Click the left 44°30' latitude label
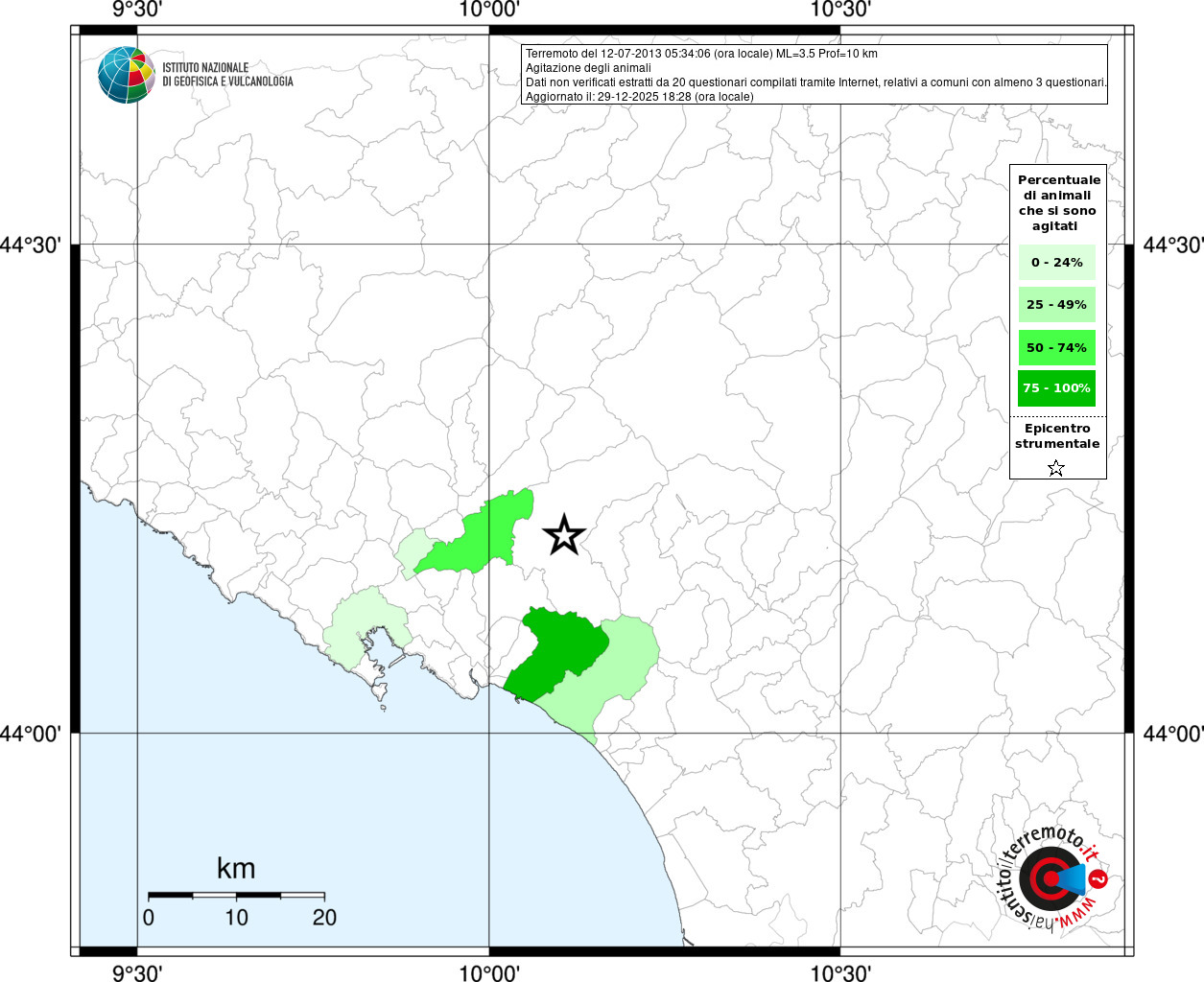1204x982 pixels. 31,245
